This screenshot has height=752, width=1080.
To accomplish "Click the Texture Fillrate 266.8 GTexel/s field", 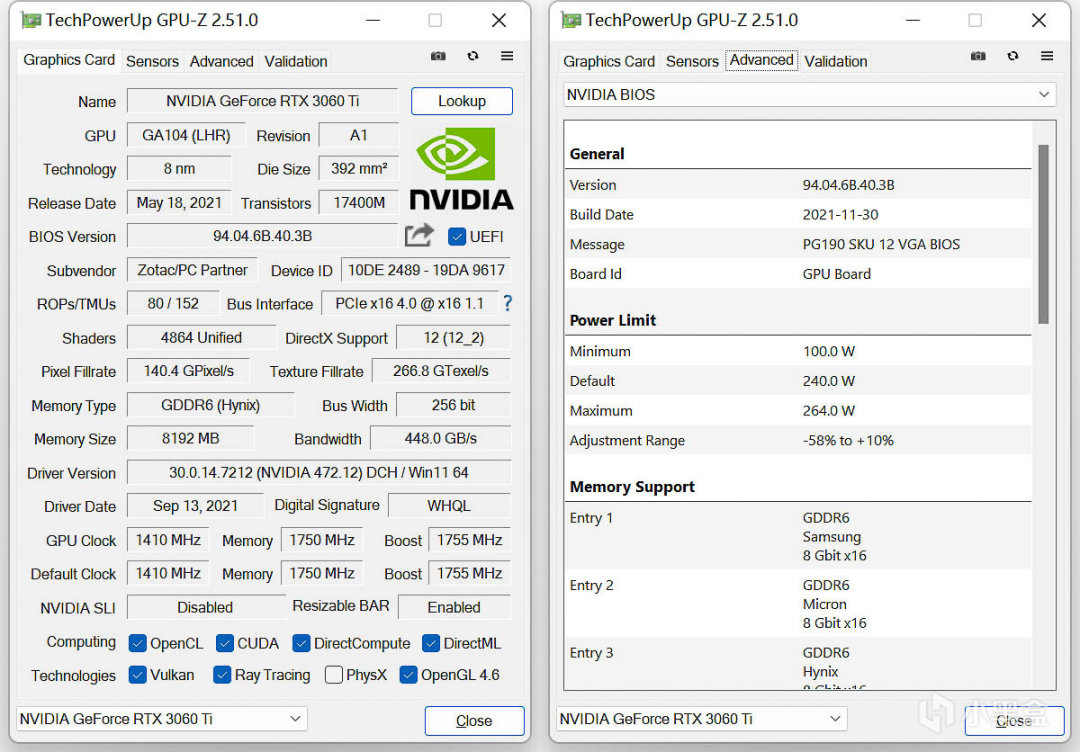I will pos(441,370).
